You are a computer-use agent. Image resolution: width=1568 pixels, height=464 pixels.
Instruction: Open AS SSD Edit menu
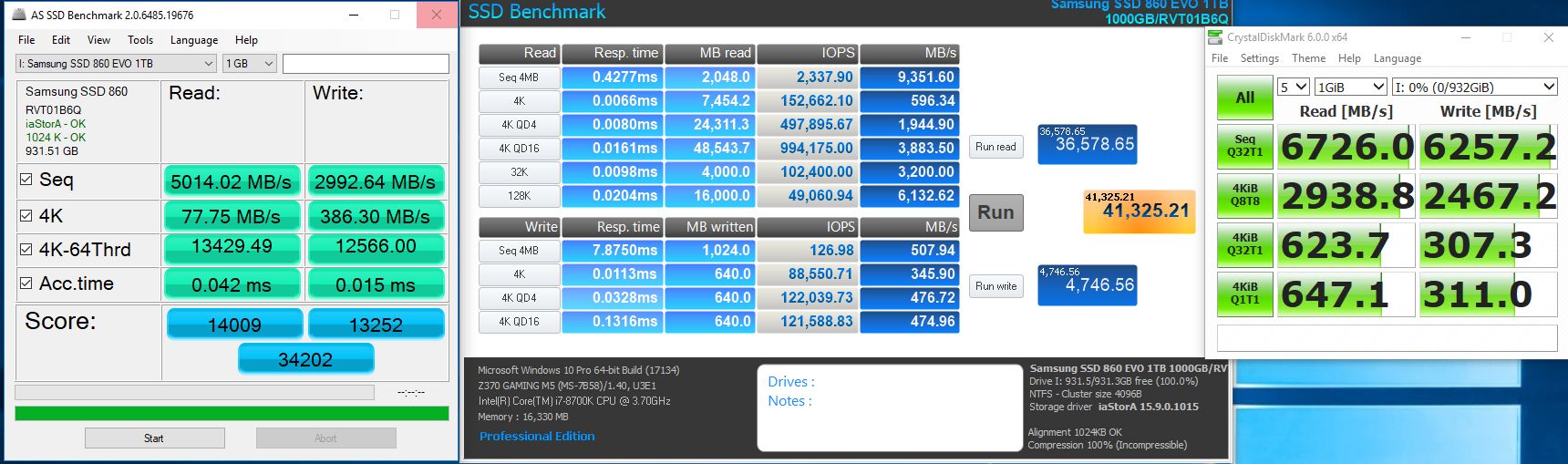click(61, 40)
